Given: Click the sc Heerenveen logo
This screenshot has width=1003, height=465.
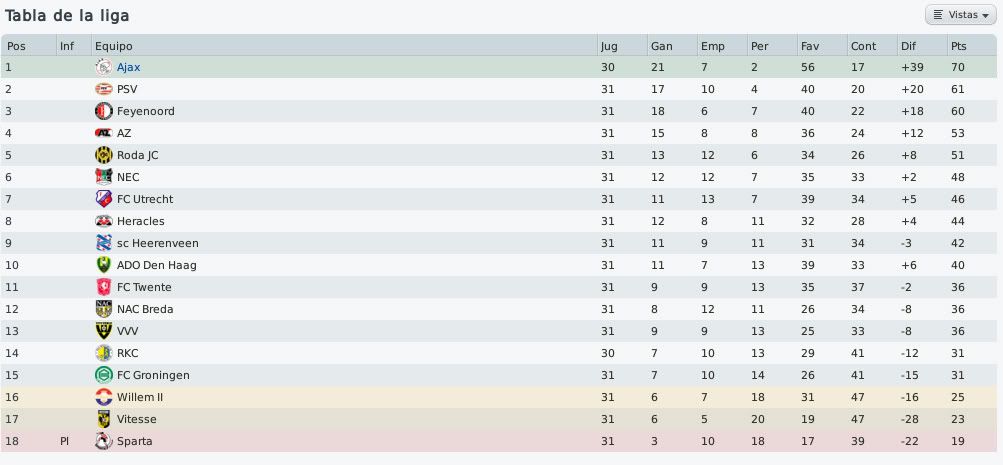Looking at the screenshot, I should pos(104,243).
